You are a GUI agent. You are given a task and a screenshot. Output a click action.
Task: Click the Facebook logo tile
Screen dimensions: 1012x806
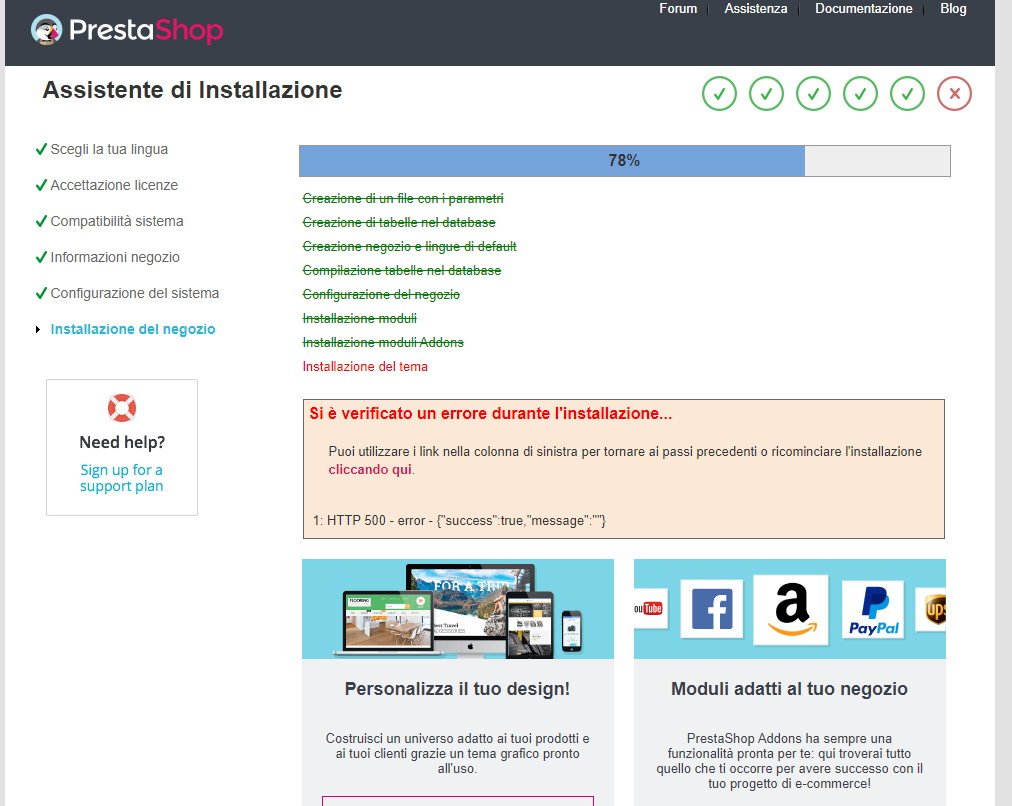pos(711,609)
